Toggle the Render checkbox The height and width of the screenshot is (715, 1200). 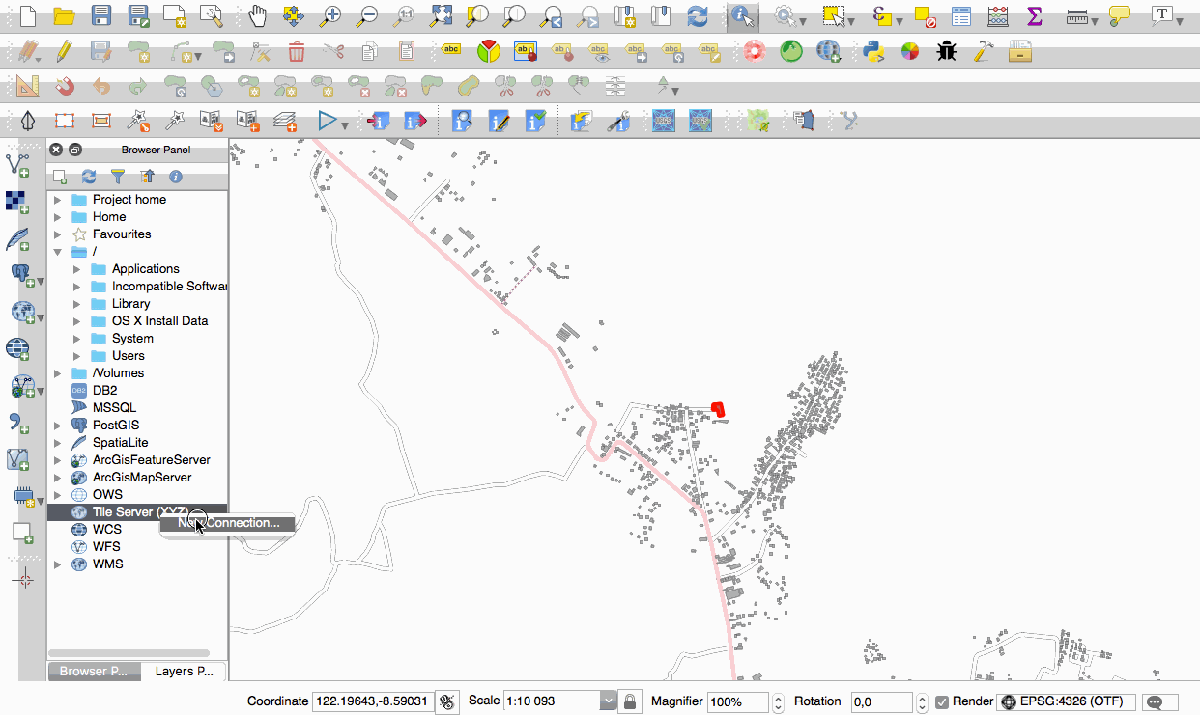(941, 702)
